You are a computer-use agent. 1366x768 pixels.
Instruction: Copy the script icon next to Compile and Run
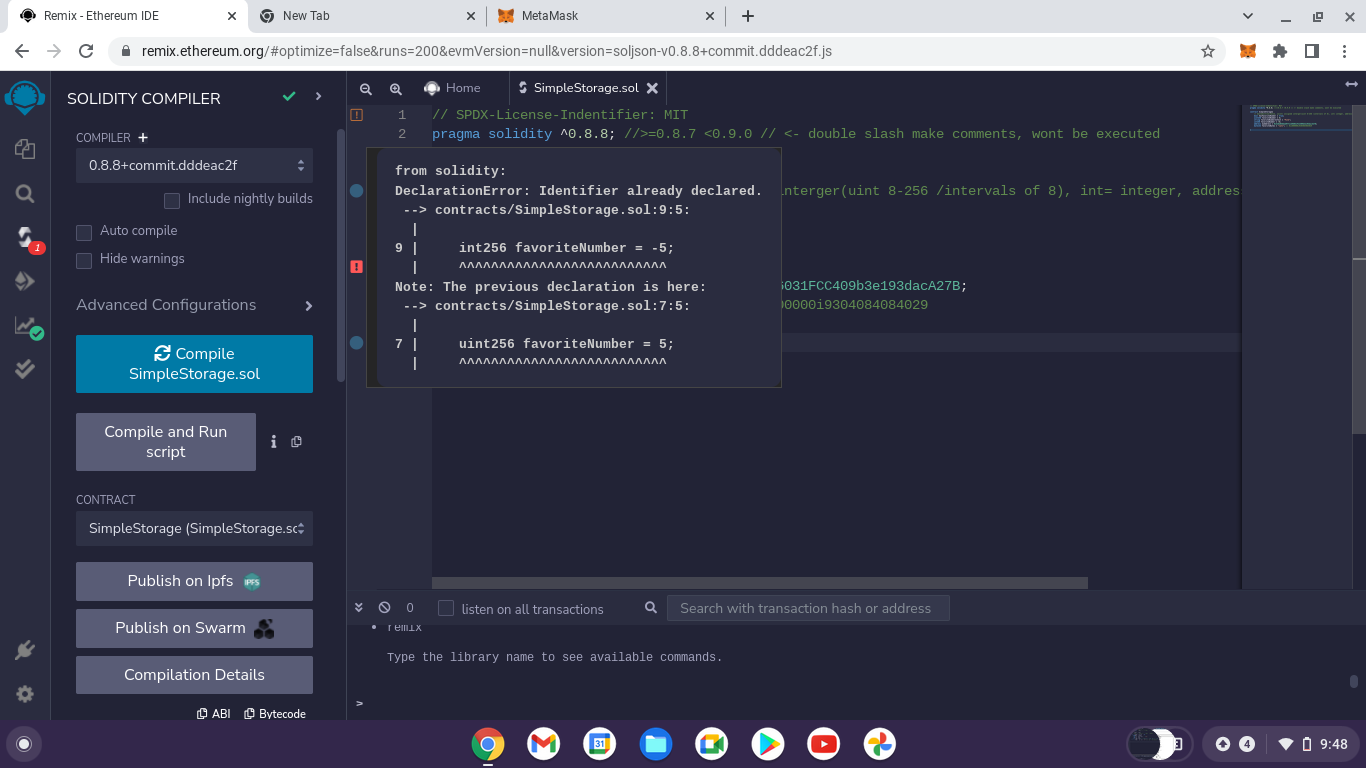[x=296, y=441]
